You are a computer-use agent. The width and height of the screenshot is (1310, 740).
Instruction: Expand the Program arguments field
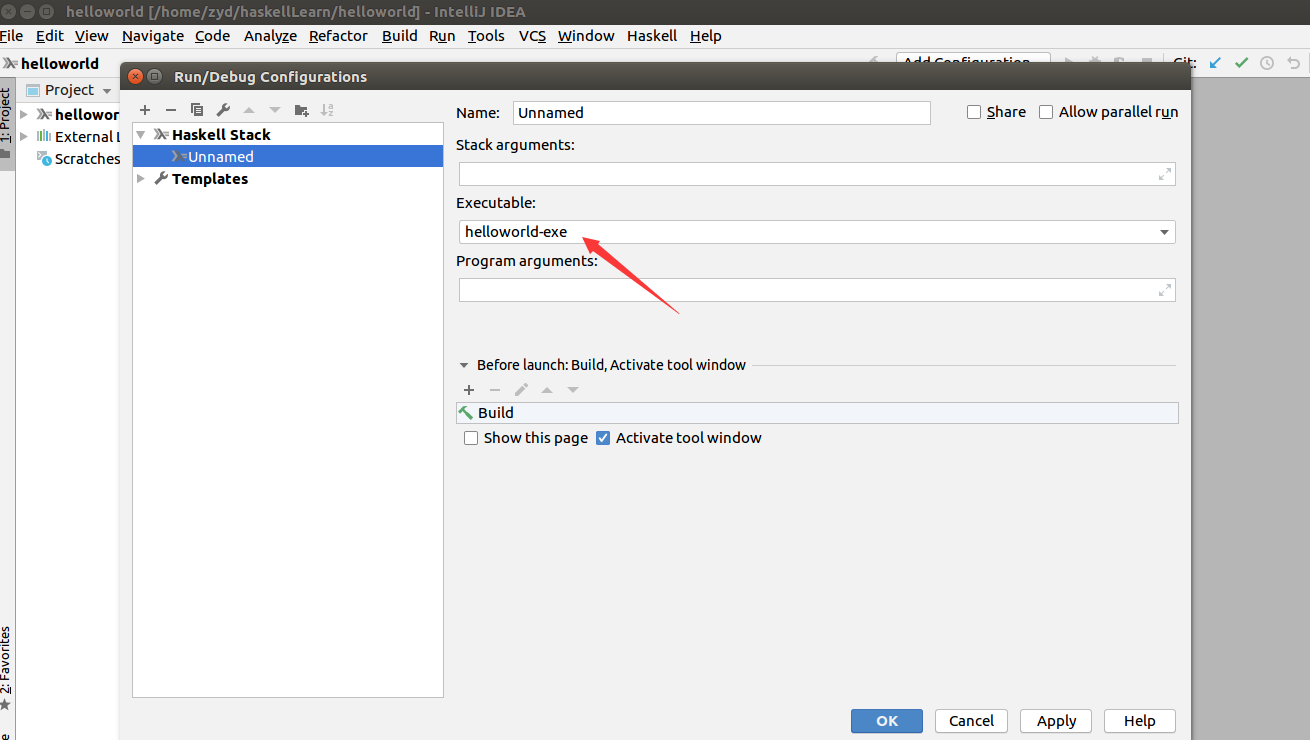tap(1164, 290)
